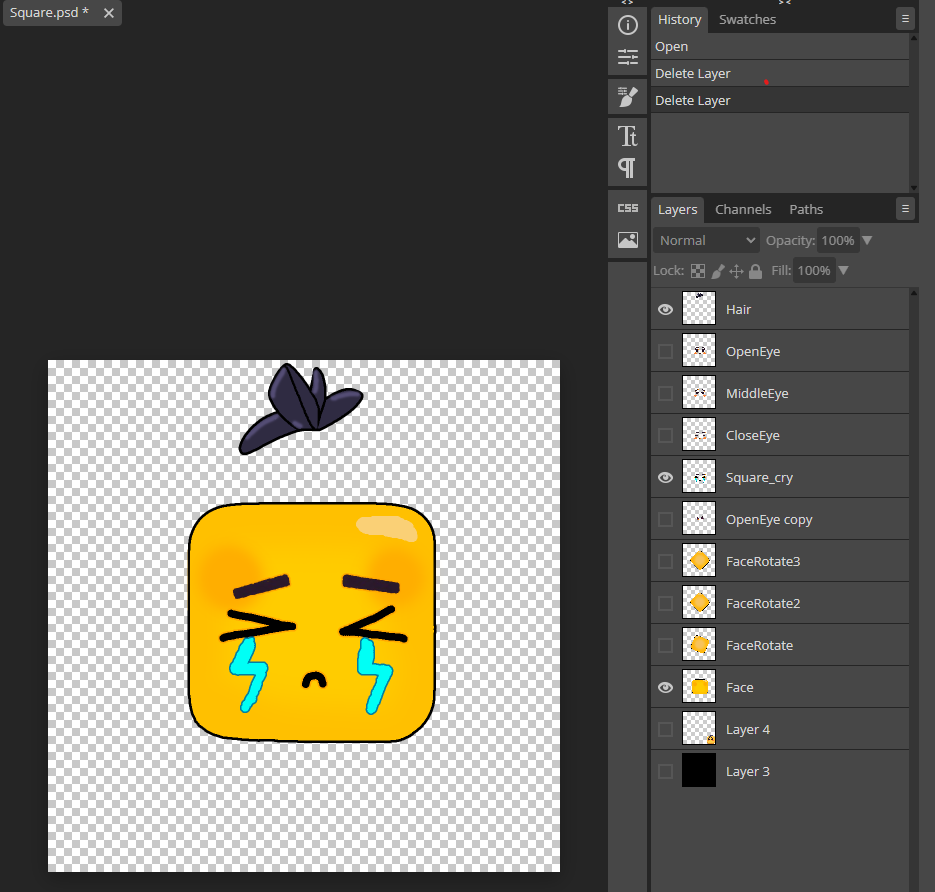Image resolution: width=935 pixels, height=892 pixels.
Task: Show Layer 3 visibility
Action: 665,772
